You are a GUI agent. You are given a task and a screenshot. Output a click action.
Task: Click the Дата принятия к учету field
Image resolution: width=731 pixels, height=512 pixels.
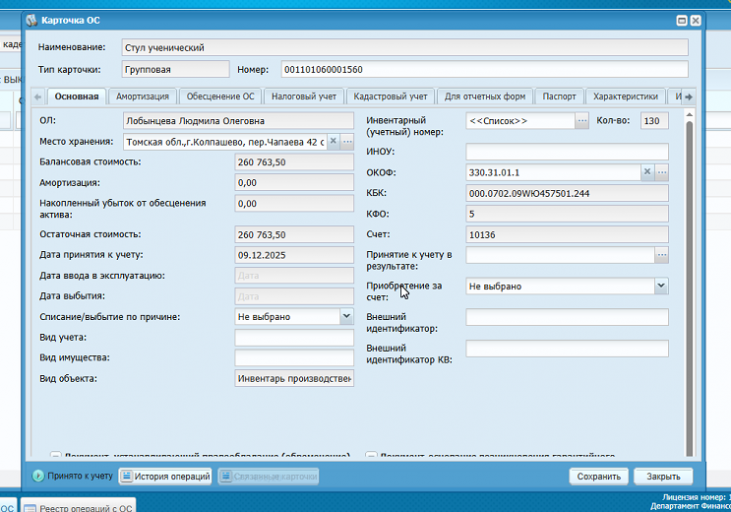point(294,255)
